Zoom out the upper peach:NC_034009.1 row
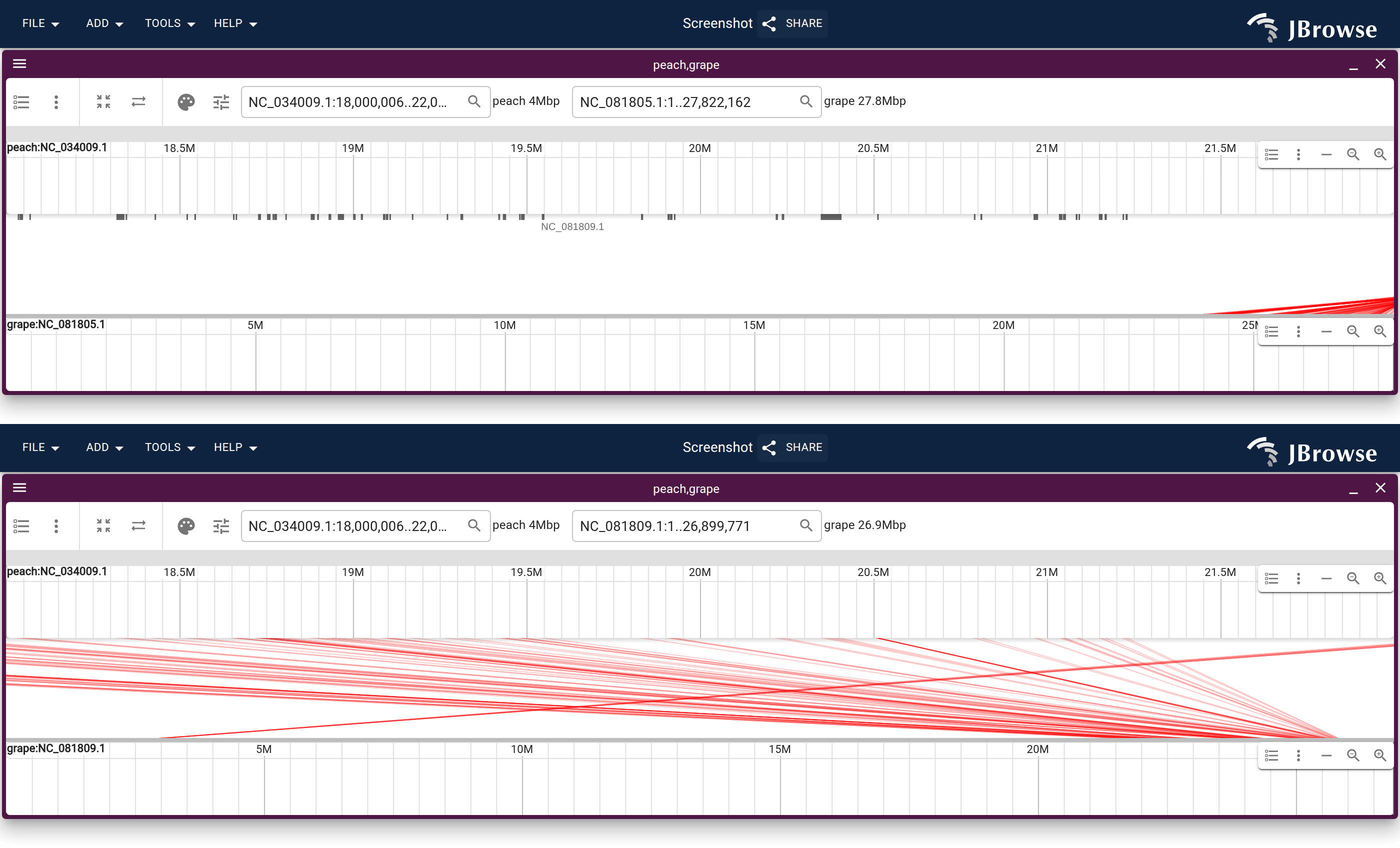The image size is (1400, 848). pyautogui.click(x=1353, y=154)
